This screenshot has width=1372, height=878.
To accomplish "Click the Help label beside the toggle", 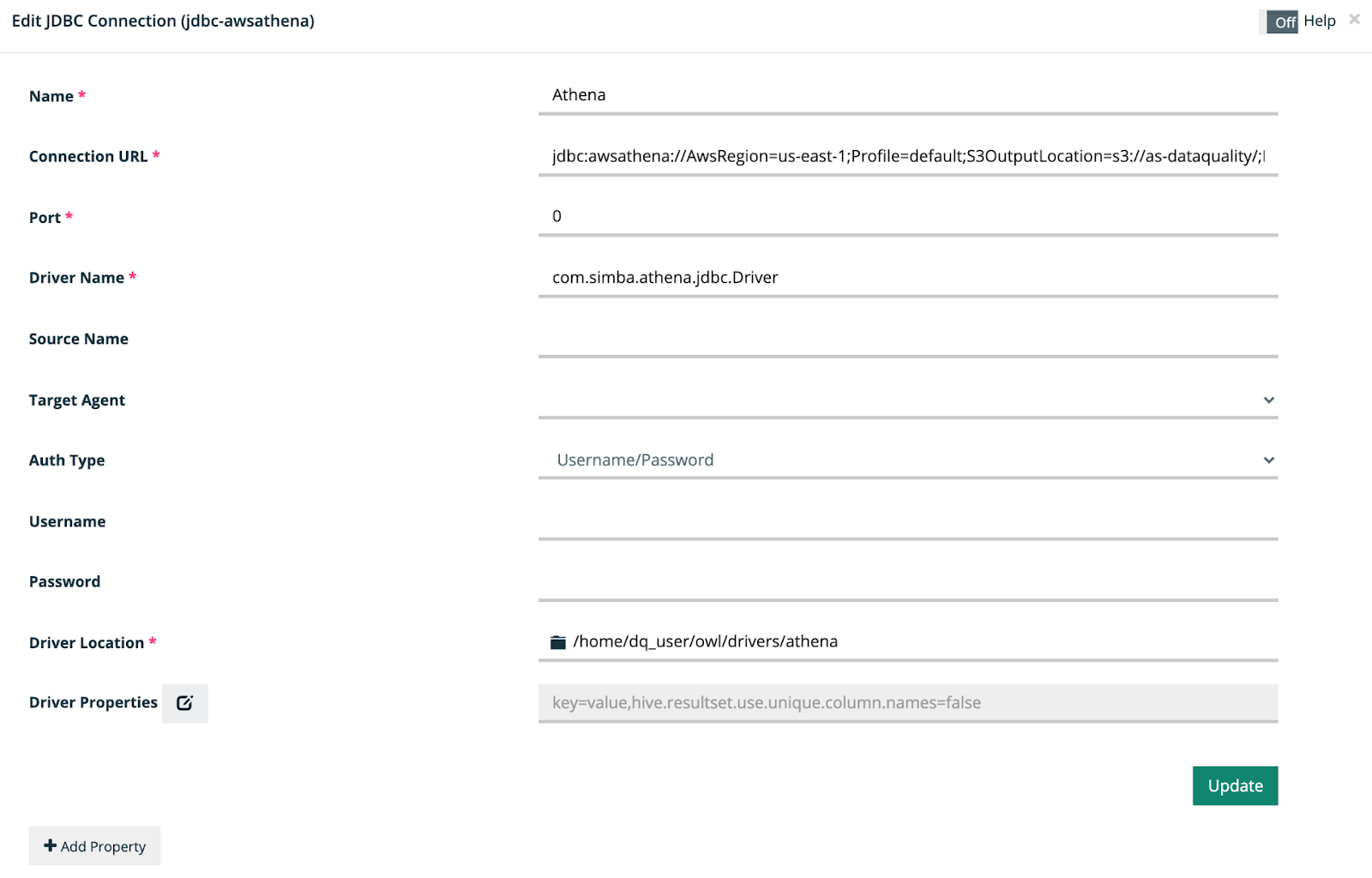I will (x=1320, y=21).
